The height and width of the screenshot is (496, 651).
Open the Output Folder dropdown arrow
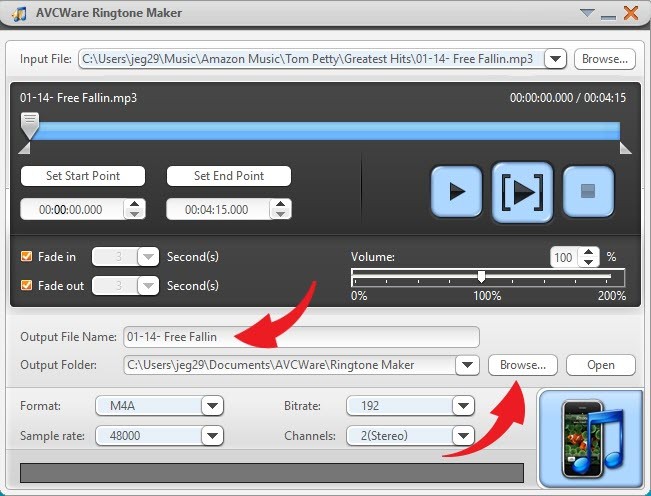coord(467,365)
